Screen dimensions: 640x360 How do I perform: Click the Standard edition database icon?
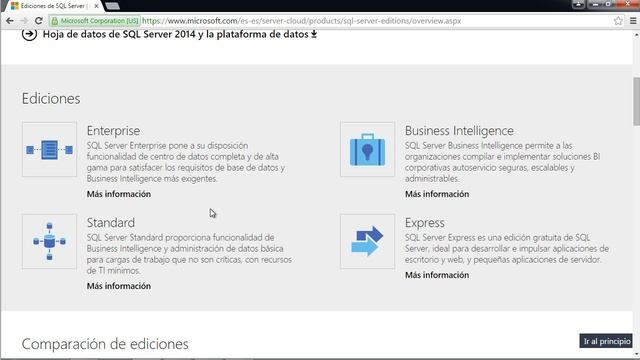[49, 242]
